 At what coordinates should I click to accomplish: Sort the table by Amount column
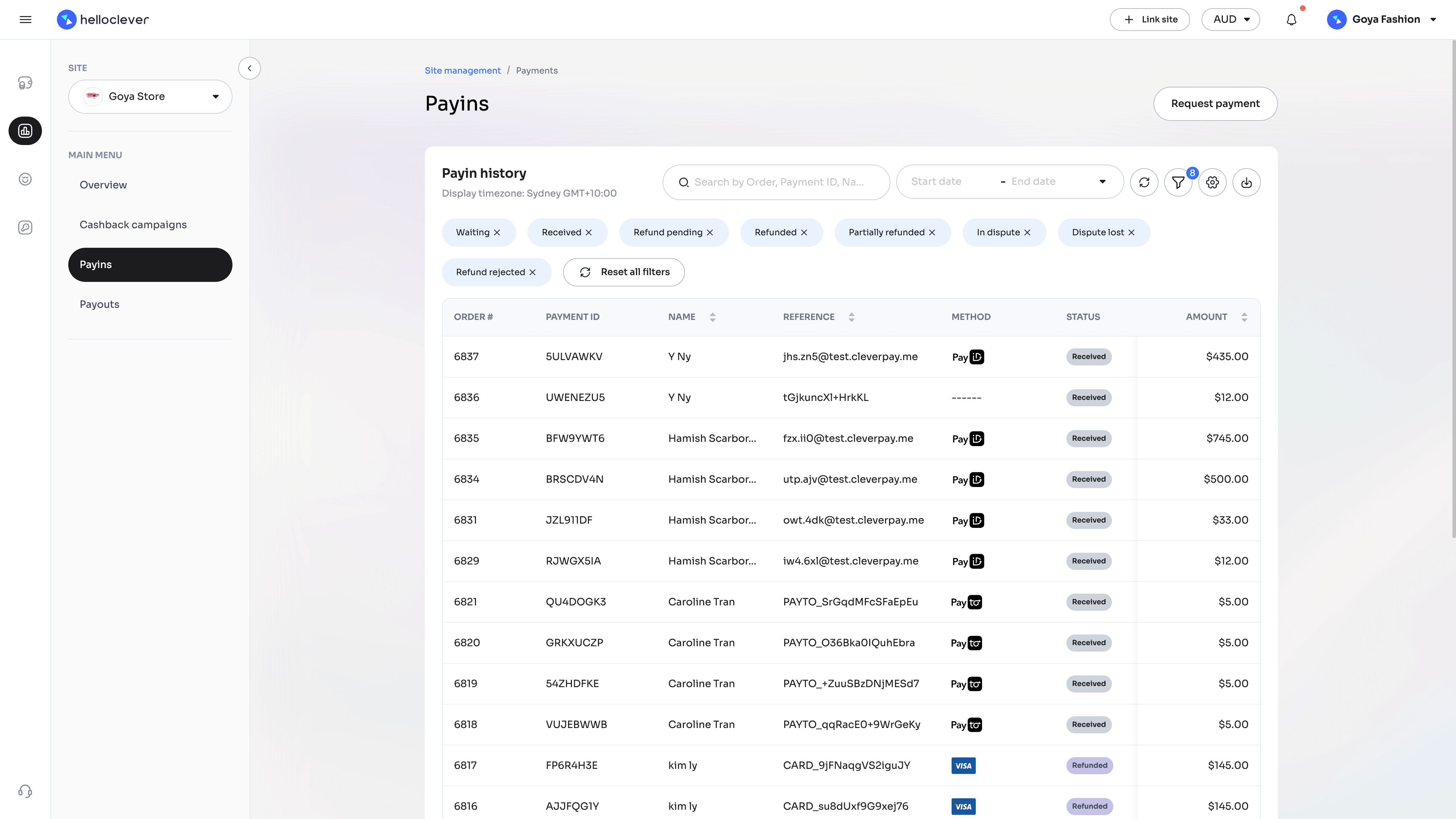tap(1244, 317)
